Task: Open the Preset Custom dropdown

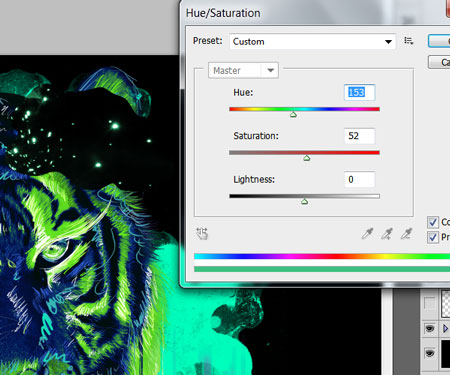Action: [x=312, y=42]
